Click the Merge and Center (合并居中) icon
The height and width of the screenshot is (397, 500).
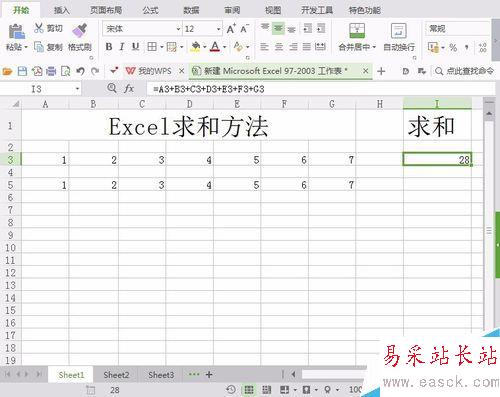pos(357,30)
